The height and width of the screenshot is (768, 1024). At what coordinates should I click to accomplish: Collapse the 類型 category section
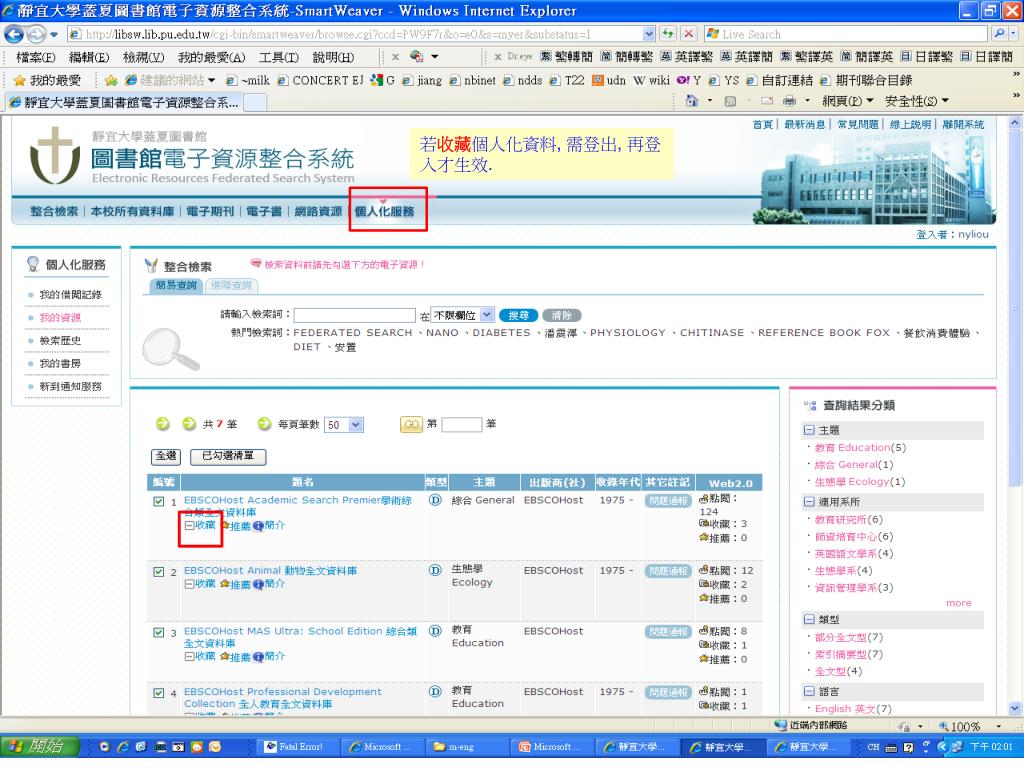809,619
